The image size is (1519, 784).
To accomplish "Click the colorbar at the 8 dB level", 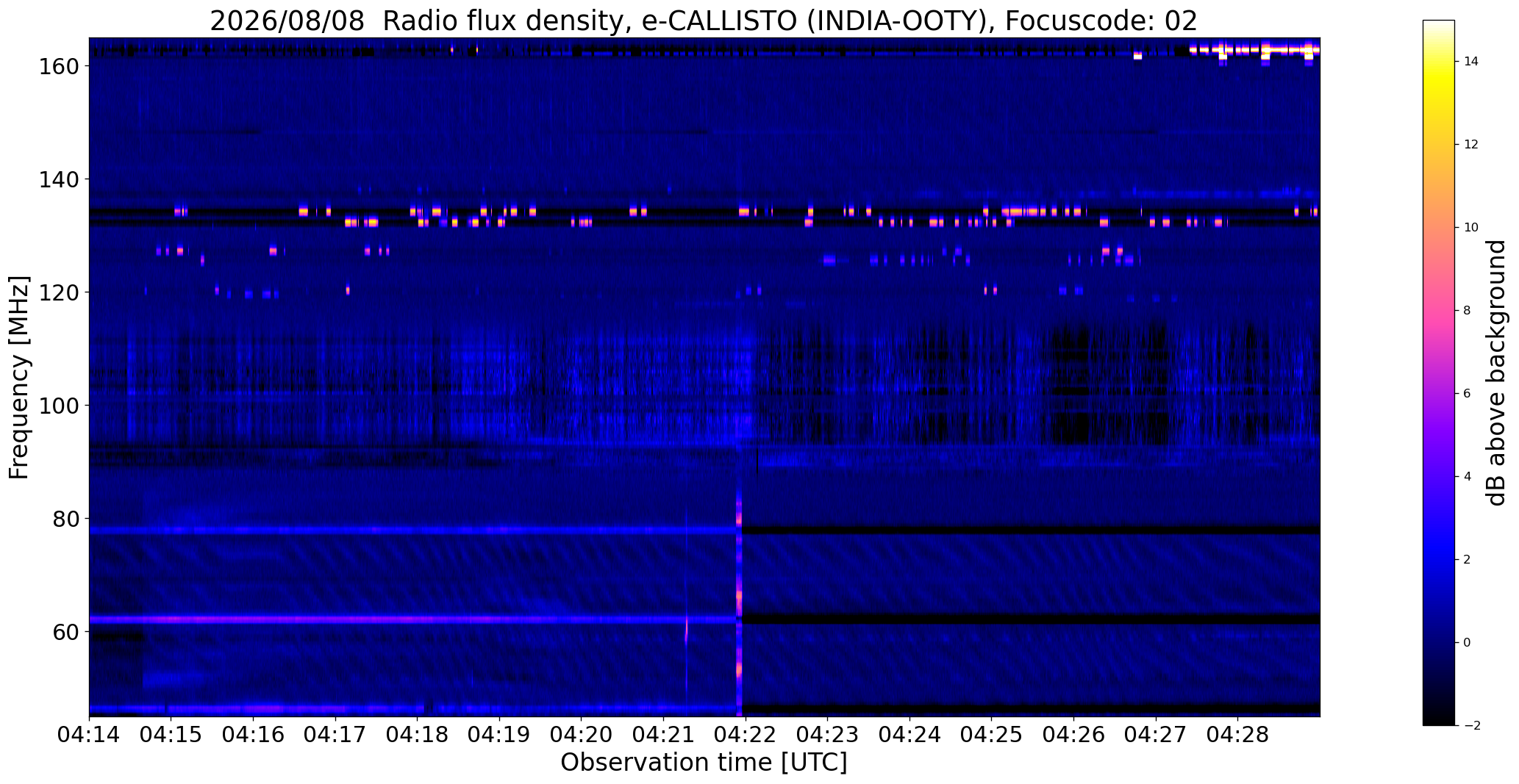I will pyautogui.click(x=1439, y=311).
